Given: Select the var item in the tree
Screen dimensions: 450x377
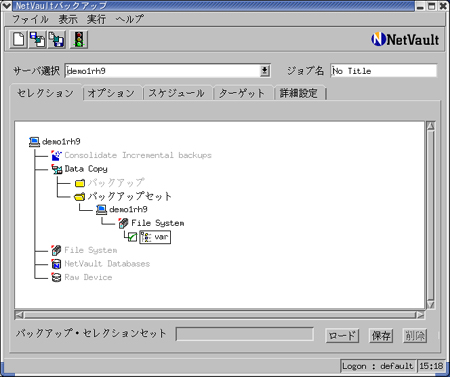Looking at the screenshot, I should coord(155,237).
